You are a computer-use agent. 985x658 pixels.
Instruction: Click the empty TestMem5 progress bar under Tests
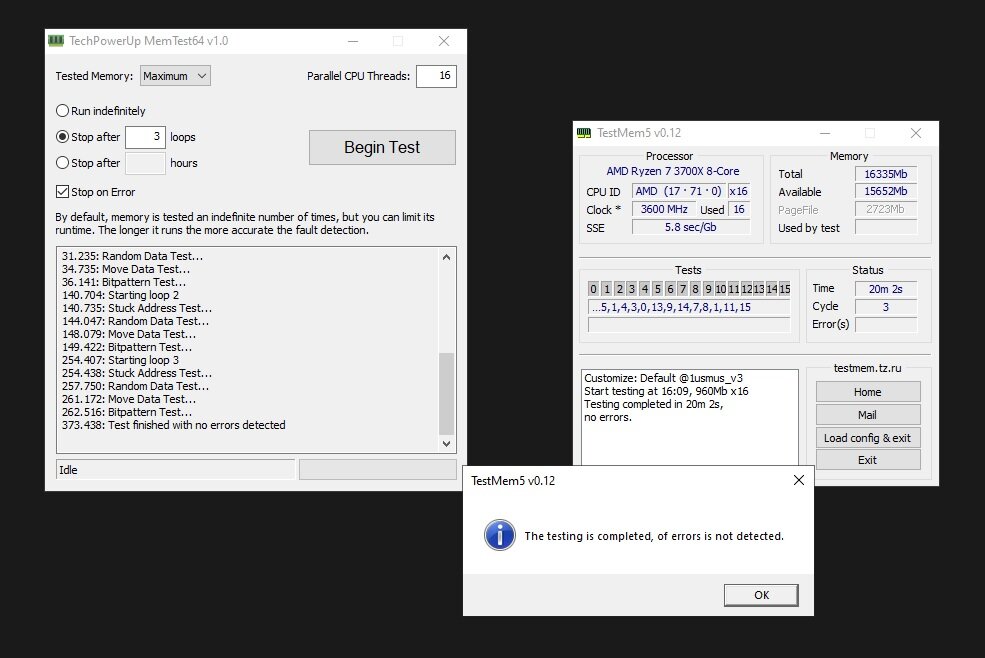688,325
